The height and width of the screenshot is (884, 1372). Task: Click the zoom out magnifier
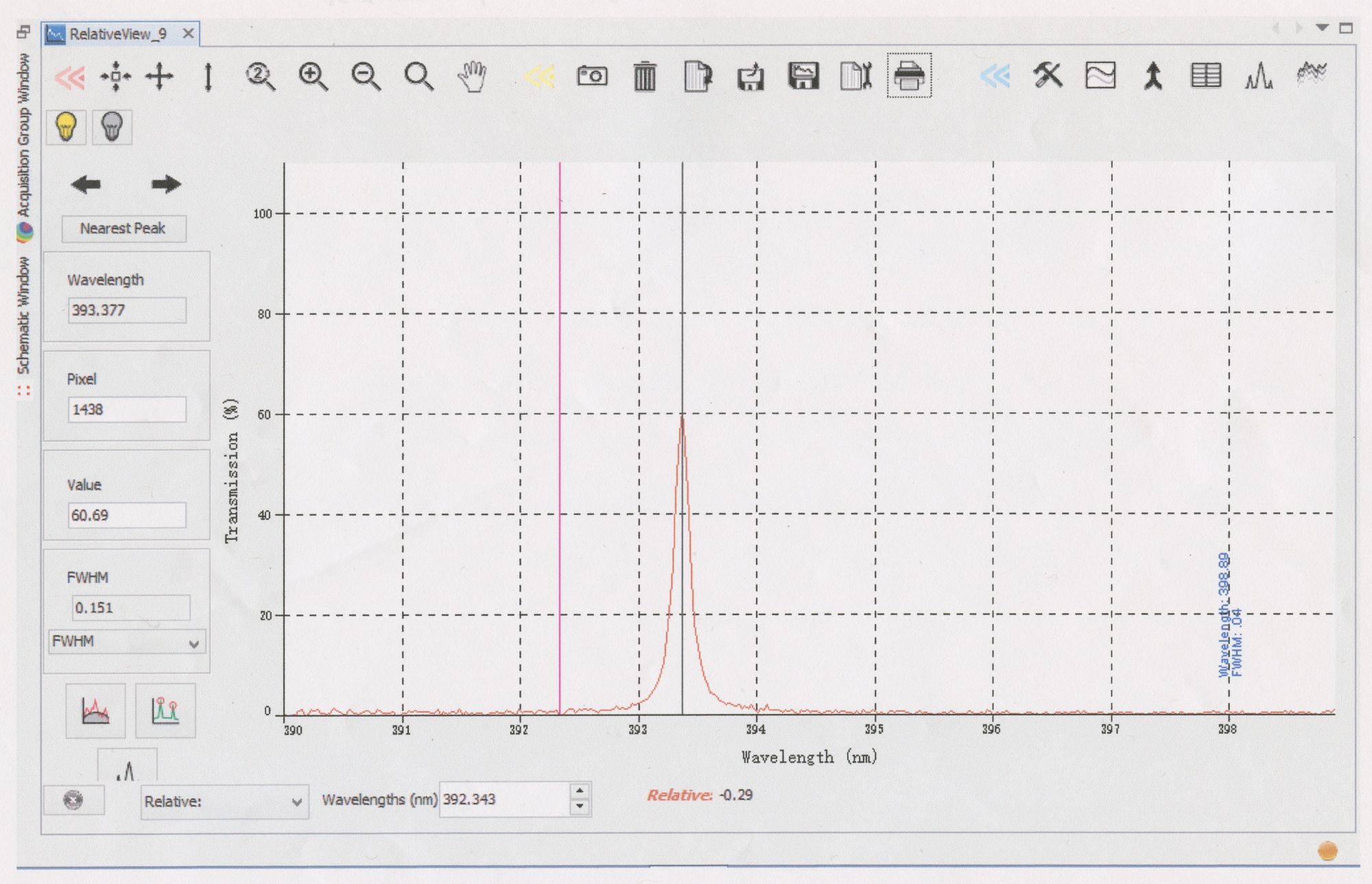click(x=366, y=76)
